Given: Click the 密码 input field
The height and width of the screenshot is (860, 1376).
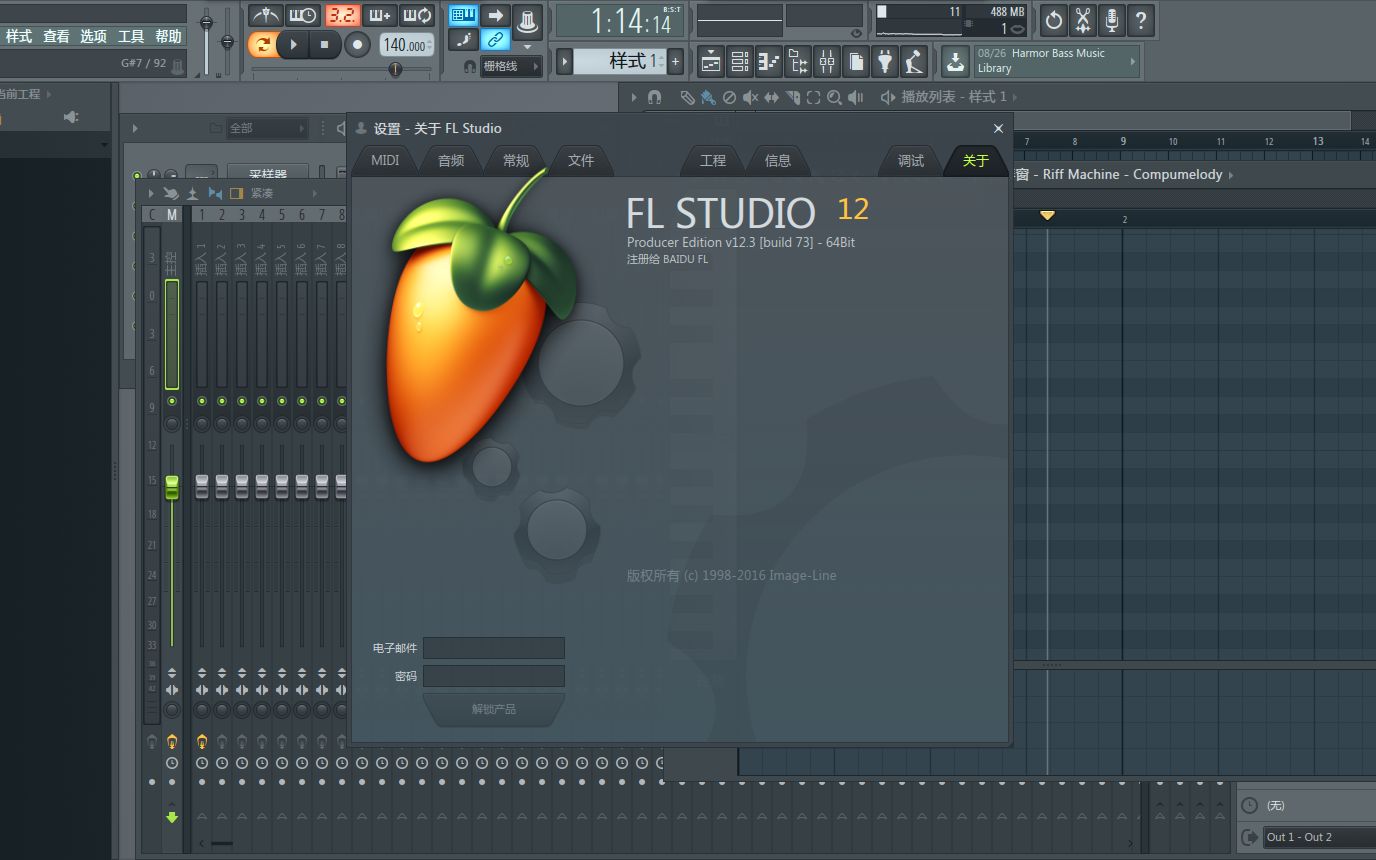Looking at the screenshot, I should (494, 676).
